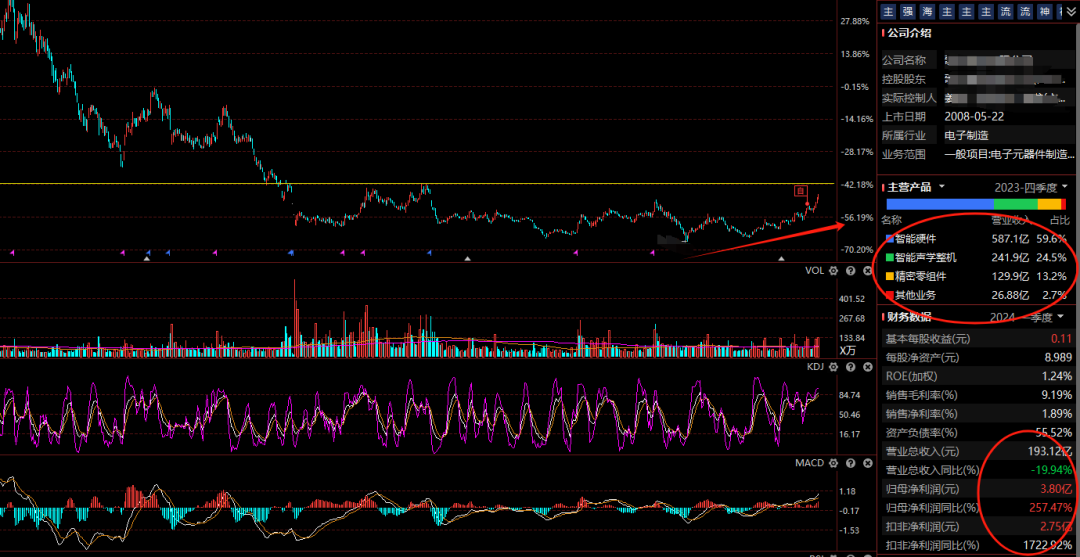Image resolution: width=1080 pixels, height=557 pixels.
Task: Click the 归母净利润同比(%) value 257.47%
Action: (x=1048, y=508)
